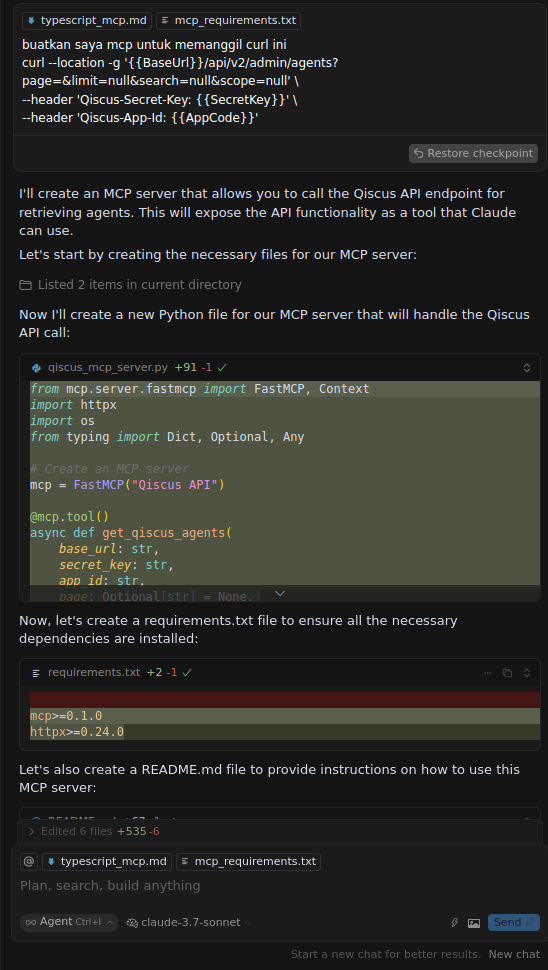Click the brain icon beside claude-3.7-sonnet
Screen dimensions: 548x970
coord(132,922)
